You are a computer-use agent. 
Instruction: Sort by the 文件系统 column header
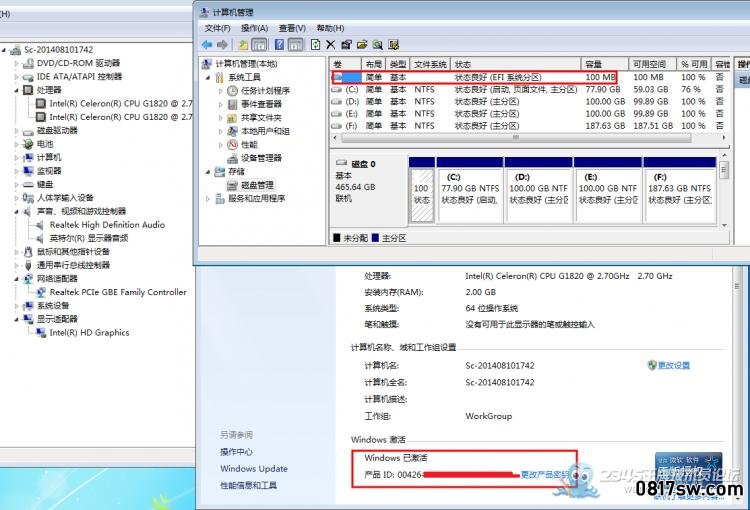click(x=430, y=64)
